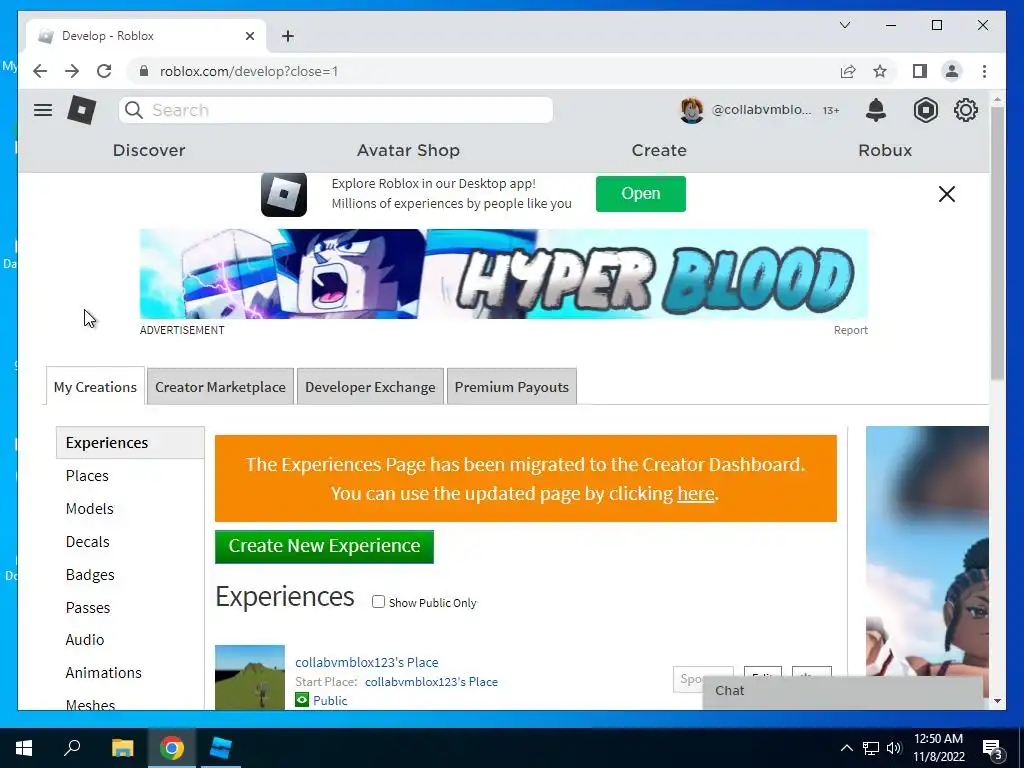
Task: Open the Windows notification center
Action: coord(993,748)
